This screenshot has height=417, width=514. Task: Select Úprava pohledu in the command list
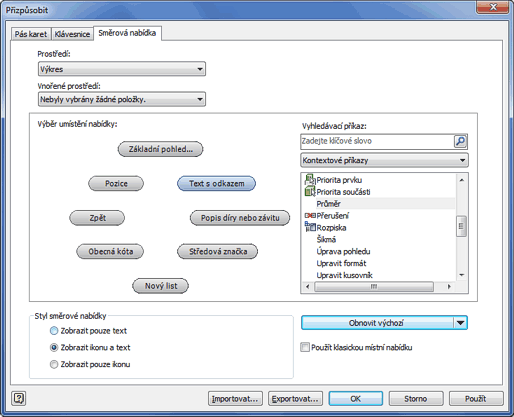coord(343,251)
